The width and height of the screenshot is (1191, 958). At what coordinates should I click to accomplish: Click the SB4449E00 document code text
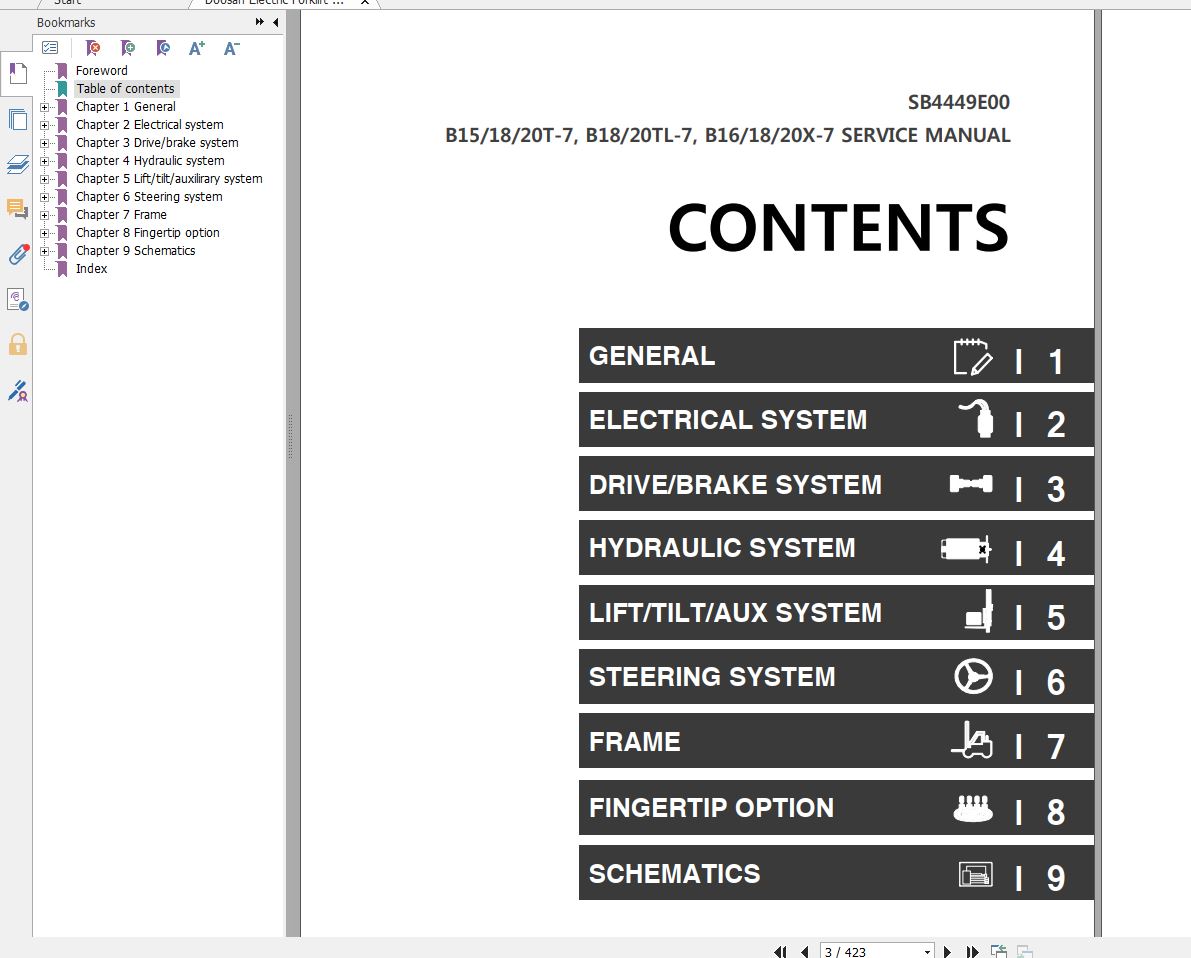[959, 103]
